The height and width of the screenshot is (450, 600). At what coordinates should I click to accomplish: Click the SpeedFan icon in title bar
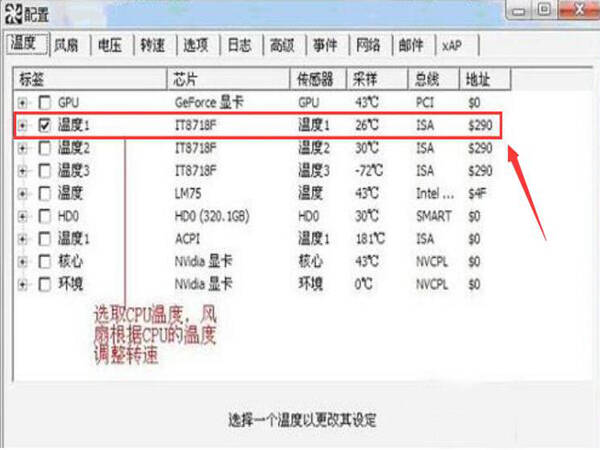13,14
